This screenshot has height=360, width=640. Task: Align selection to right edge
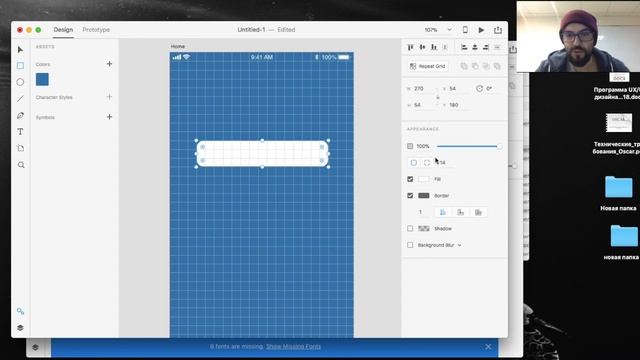(486, 47)
